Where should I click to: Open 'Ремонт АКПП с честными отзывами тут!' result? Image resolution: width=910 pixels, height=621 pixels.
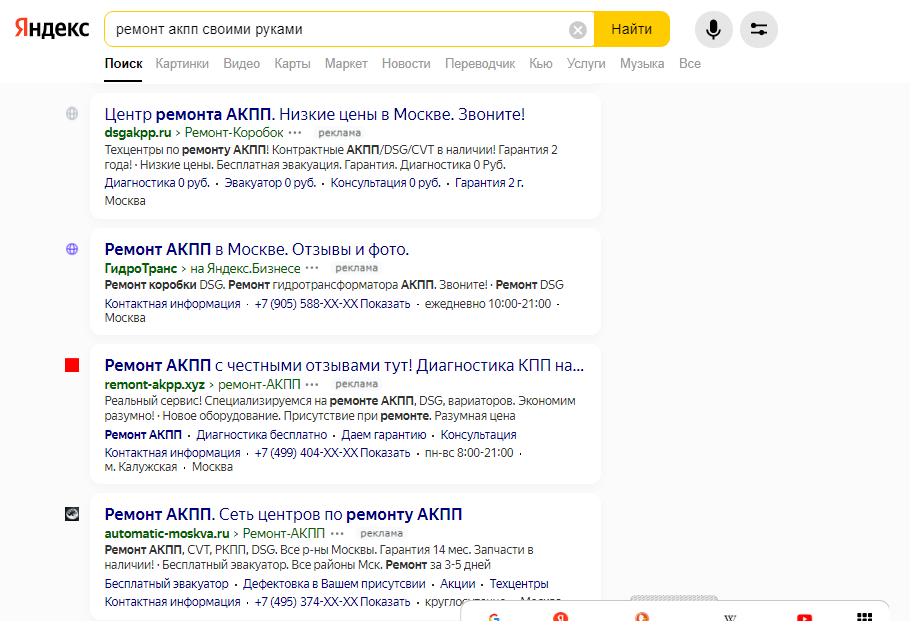point(344,366)
